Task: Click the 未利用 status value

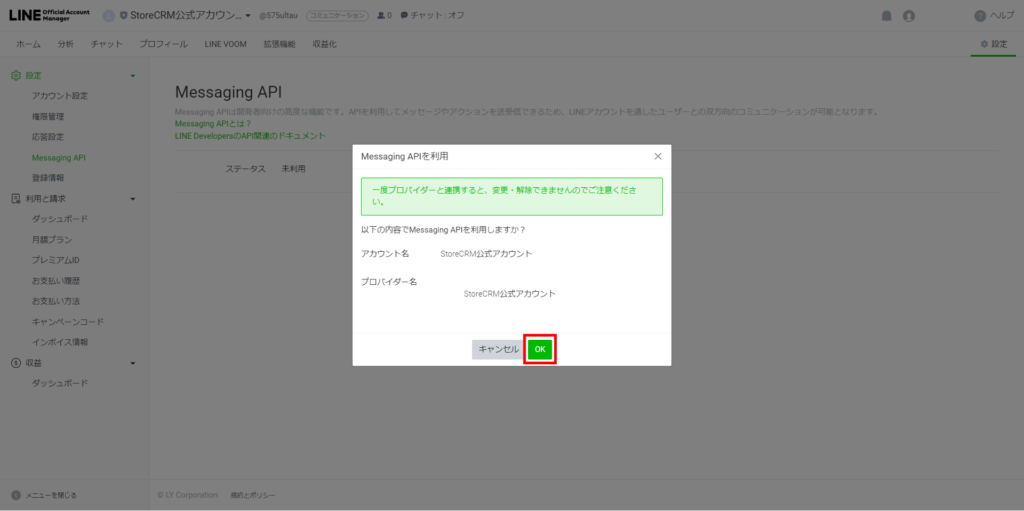Action: (x=293, y=169)
